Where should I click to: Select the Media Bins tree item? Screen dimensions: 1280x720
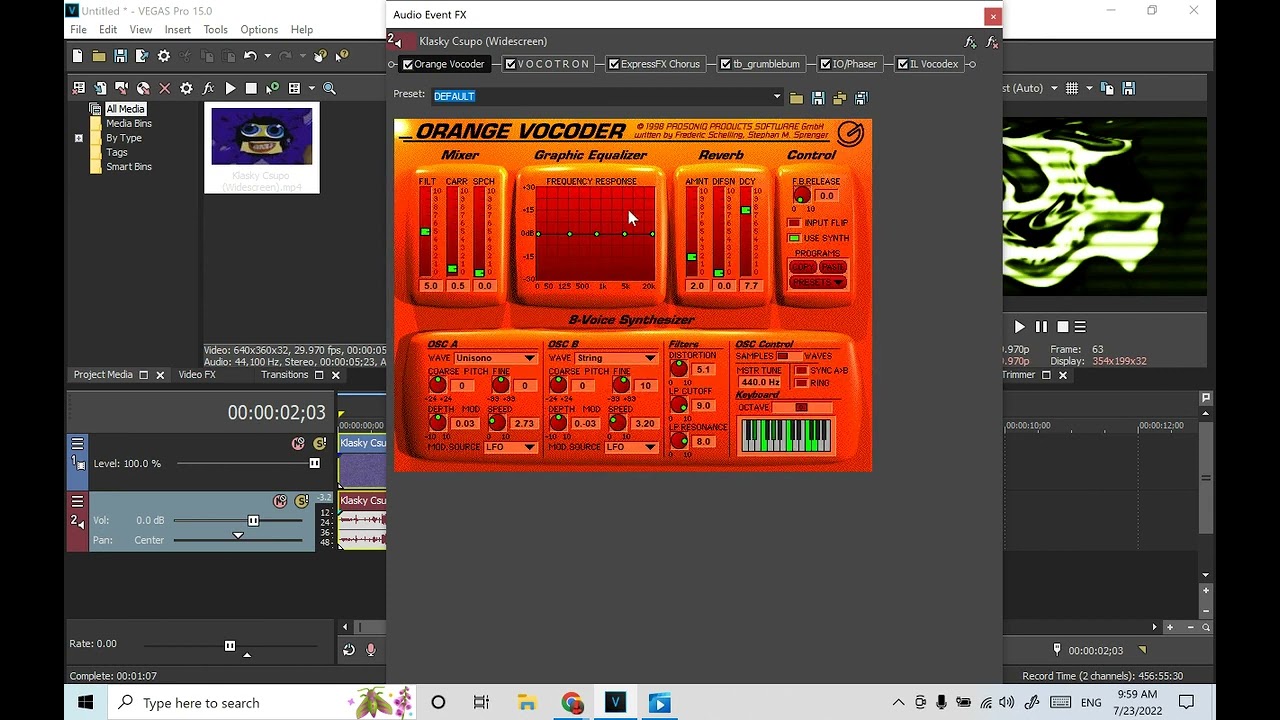129,123
